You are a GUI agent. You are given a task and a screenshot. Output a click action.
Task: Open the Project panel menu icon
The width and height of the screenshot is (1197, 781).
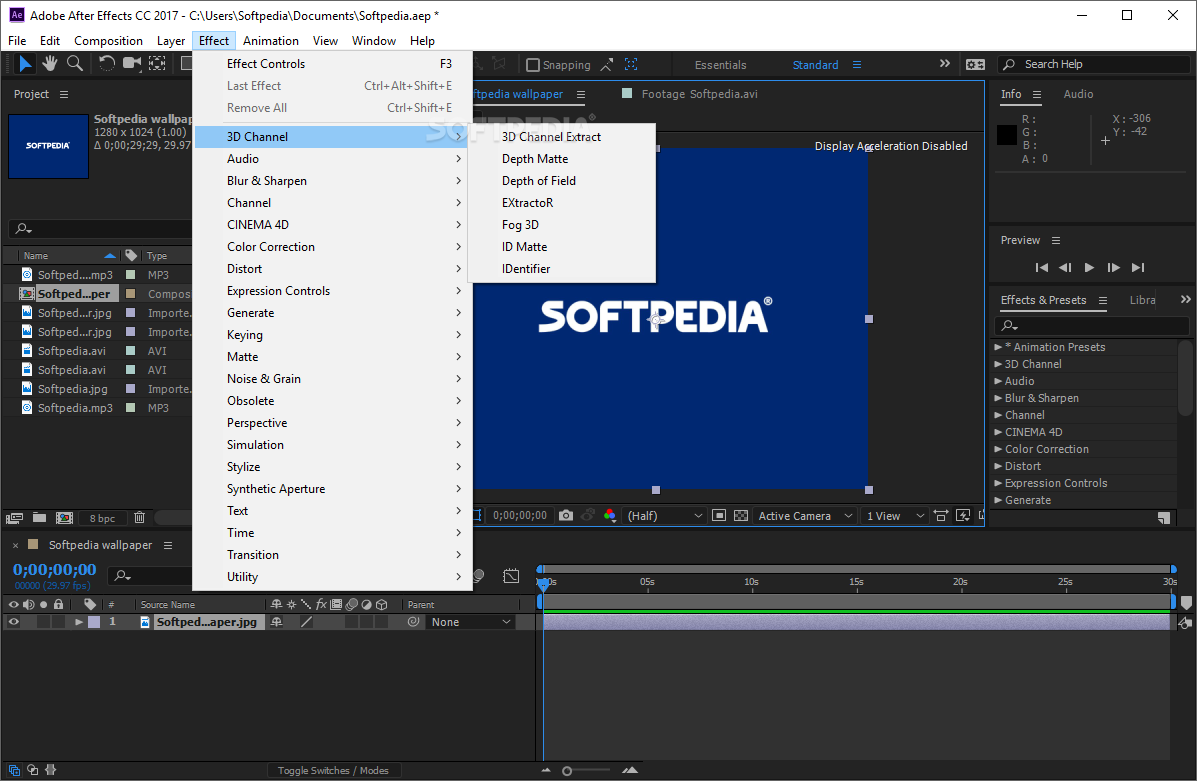tap(64, 94)
